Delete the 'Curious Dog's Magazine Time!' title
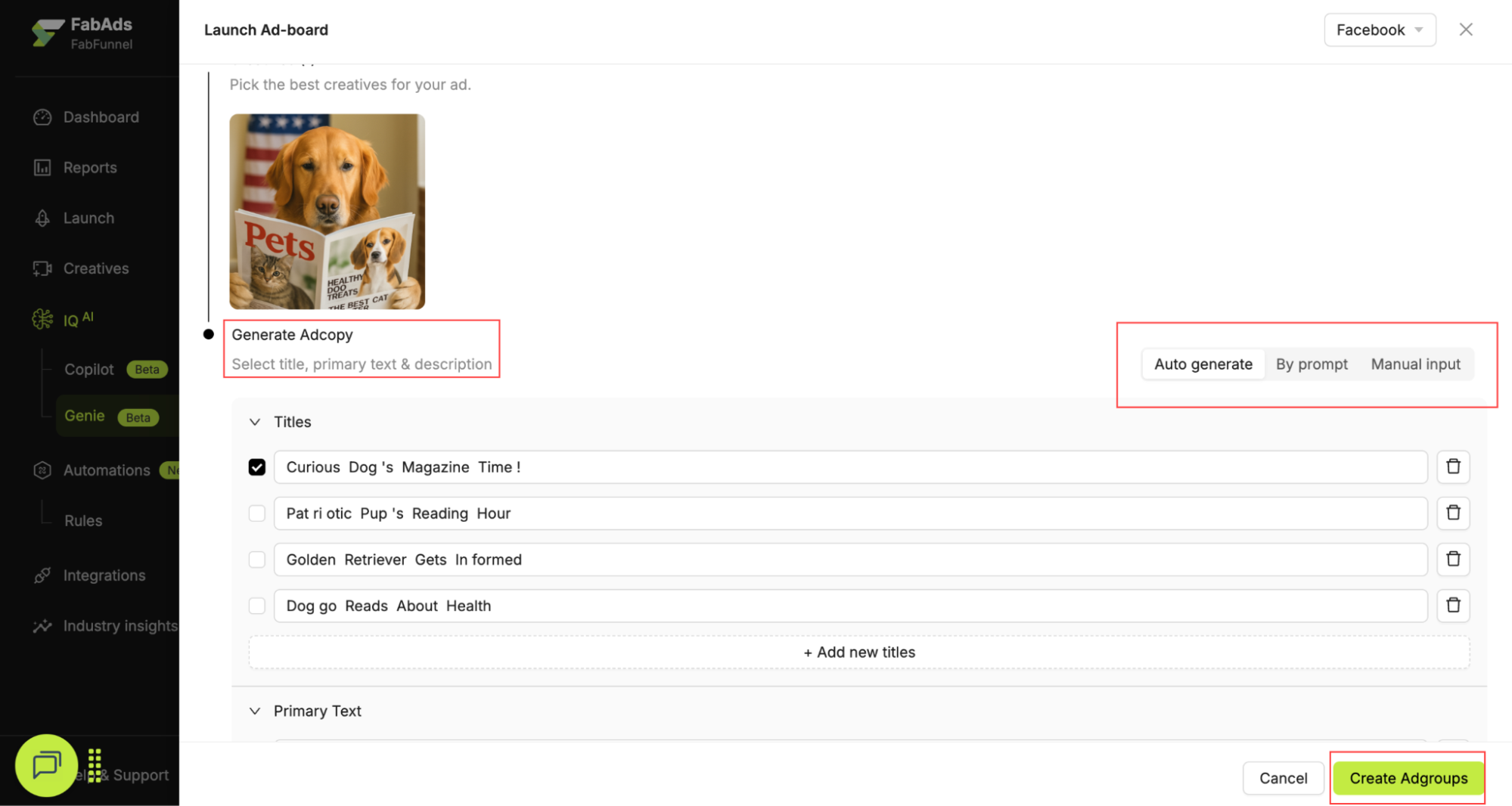This screenshot has height=806, width=1512. (x=1452, y=467)
